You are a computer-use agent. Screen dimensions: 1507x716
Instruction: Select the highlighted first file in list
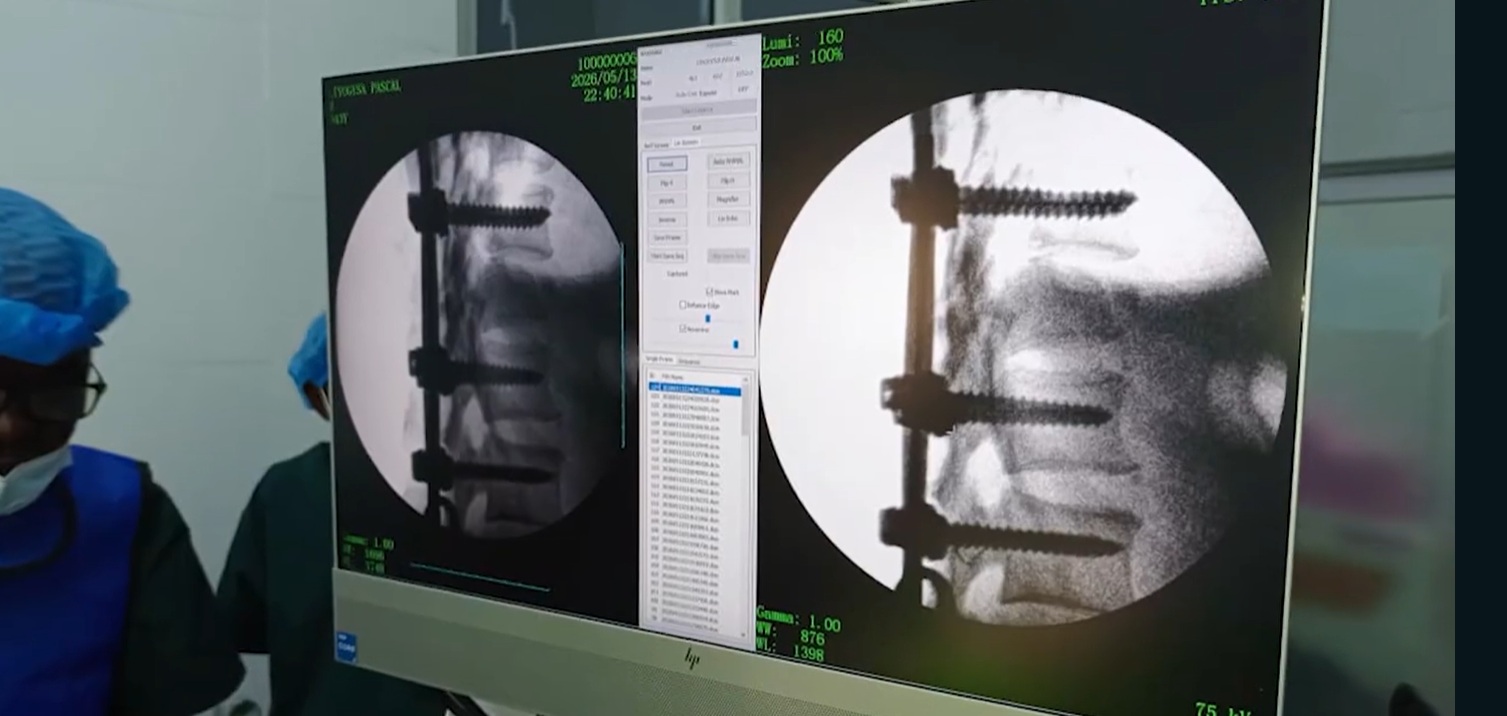(x=696, y=389)
